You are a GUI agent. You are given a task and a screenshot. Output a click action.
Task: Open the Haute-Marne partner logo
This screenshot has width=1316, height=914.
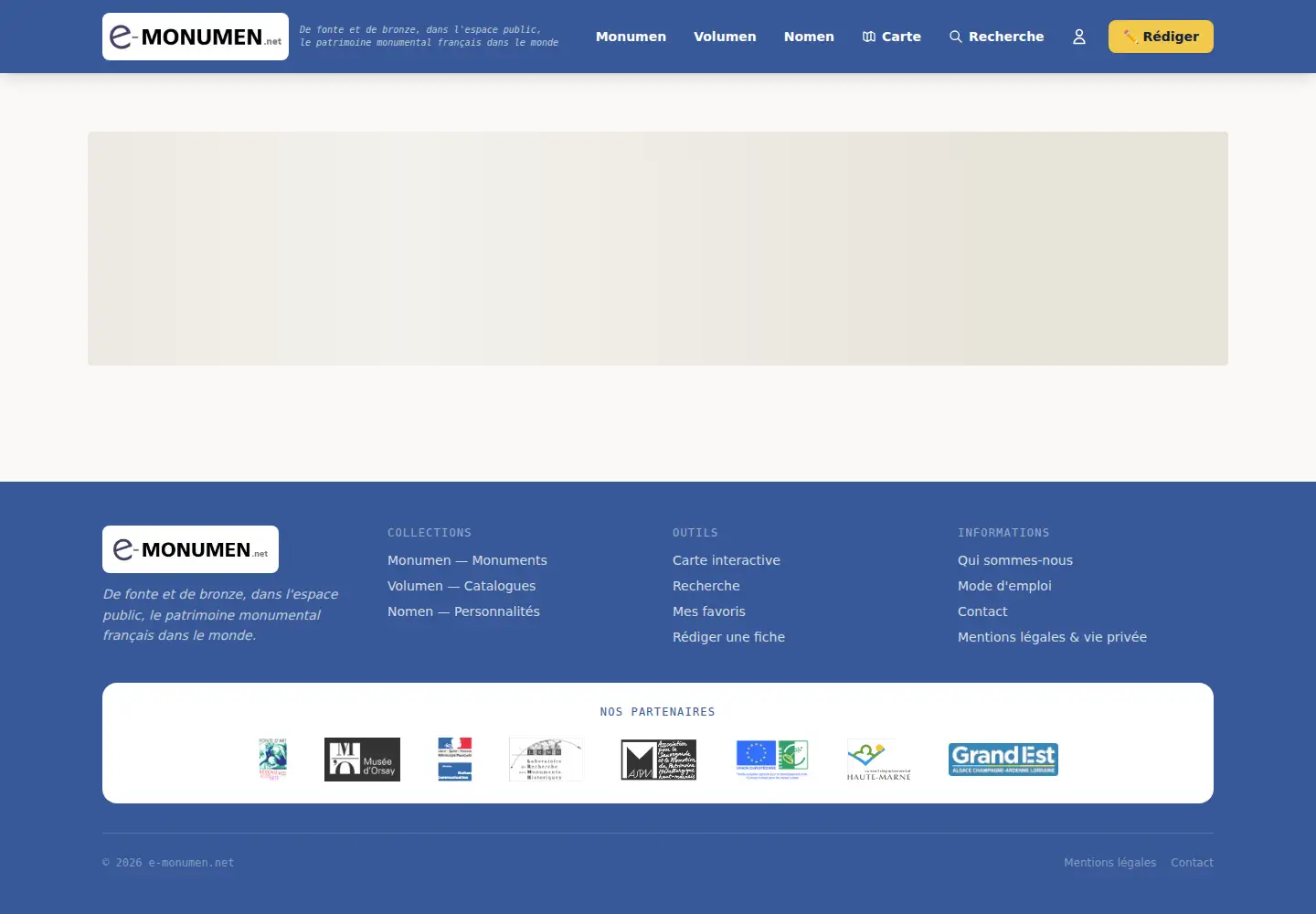(879, 760)
